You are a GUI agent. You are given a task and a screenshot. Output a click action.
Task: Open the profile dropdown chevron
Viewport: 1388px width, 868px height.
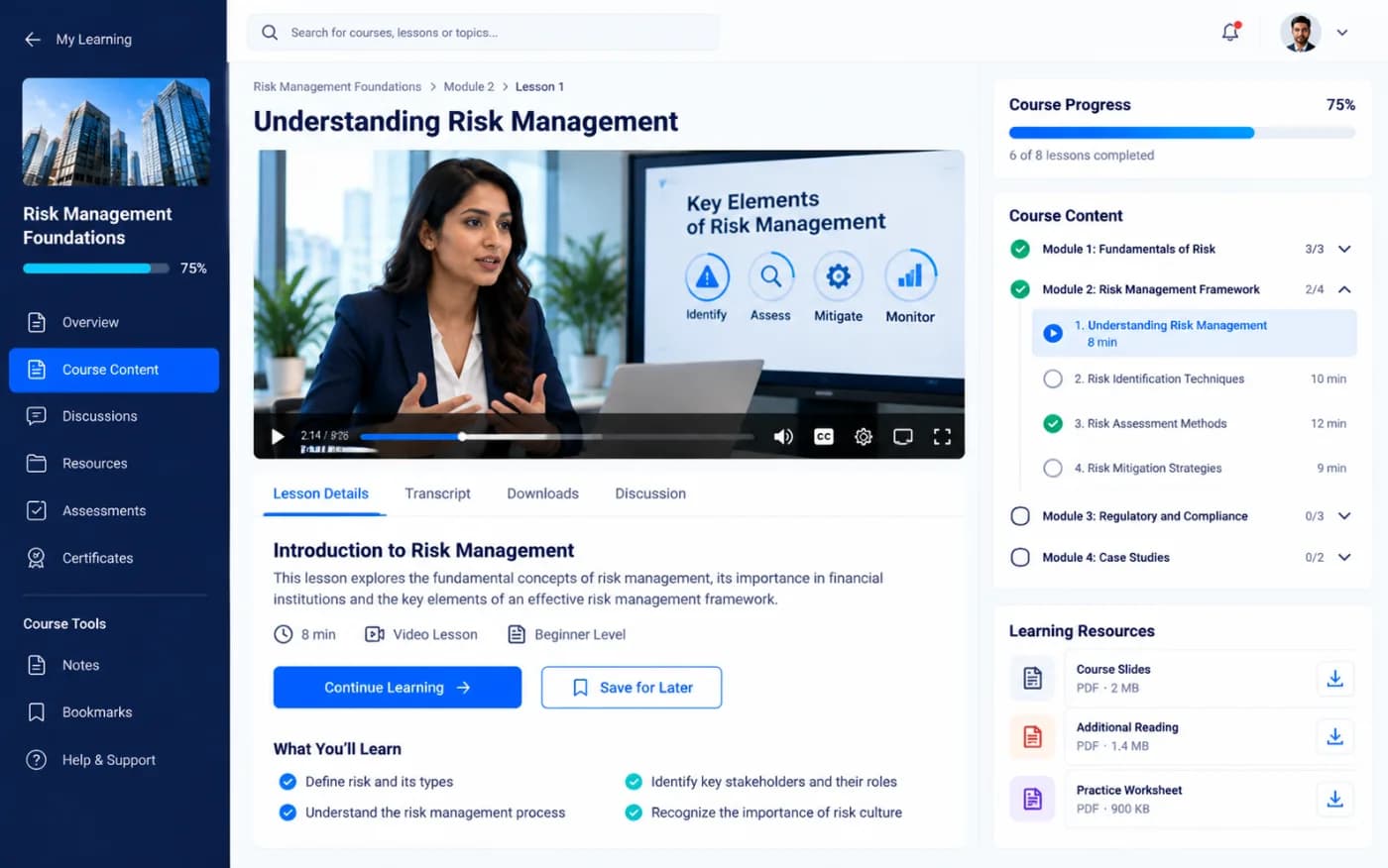pos(1342,33)
